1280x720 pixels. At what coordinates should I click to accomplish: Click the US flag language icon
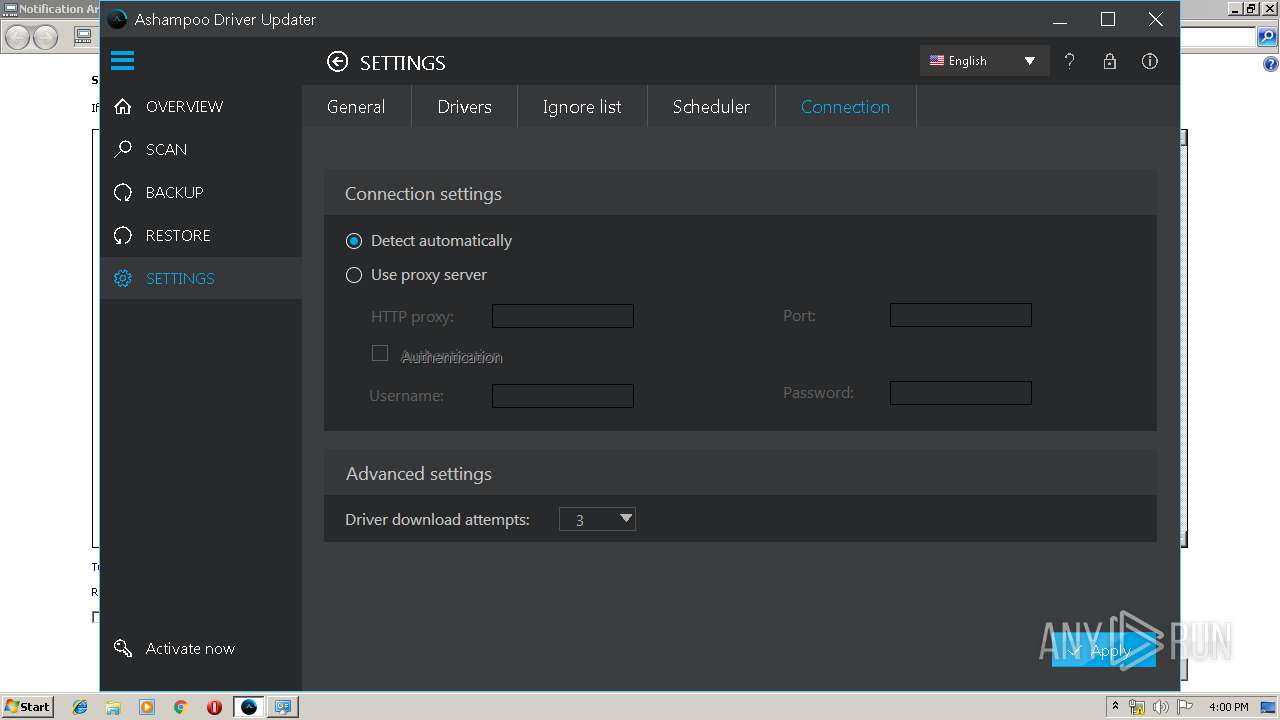point(937,61)
